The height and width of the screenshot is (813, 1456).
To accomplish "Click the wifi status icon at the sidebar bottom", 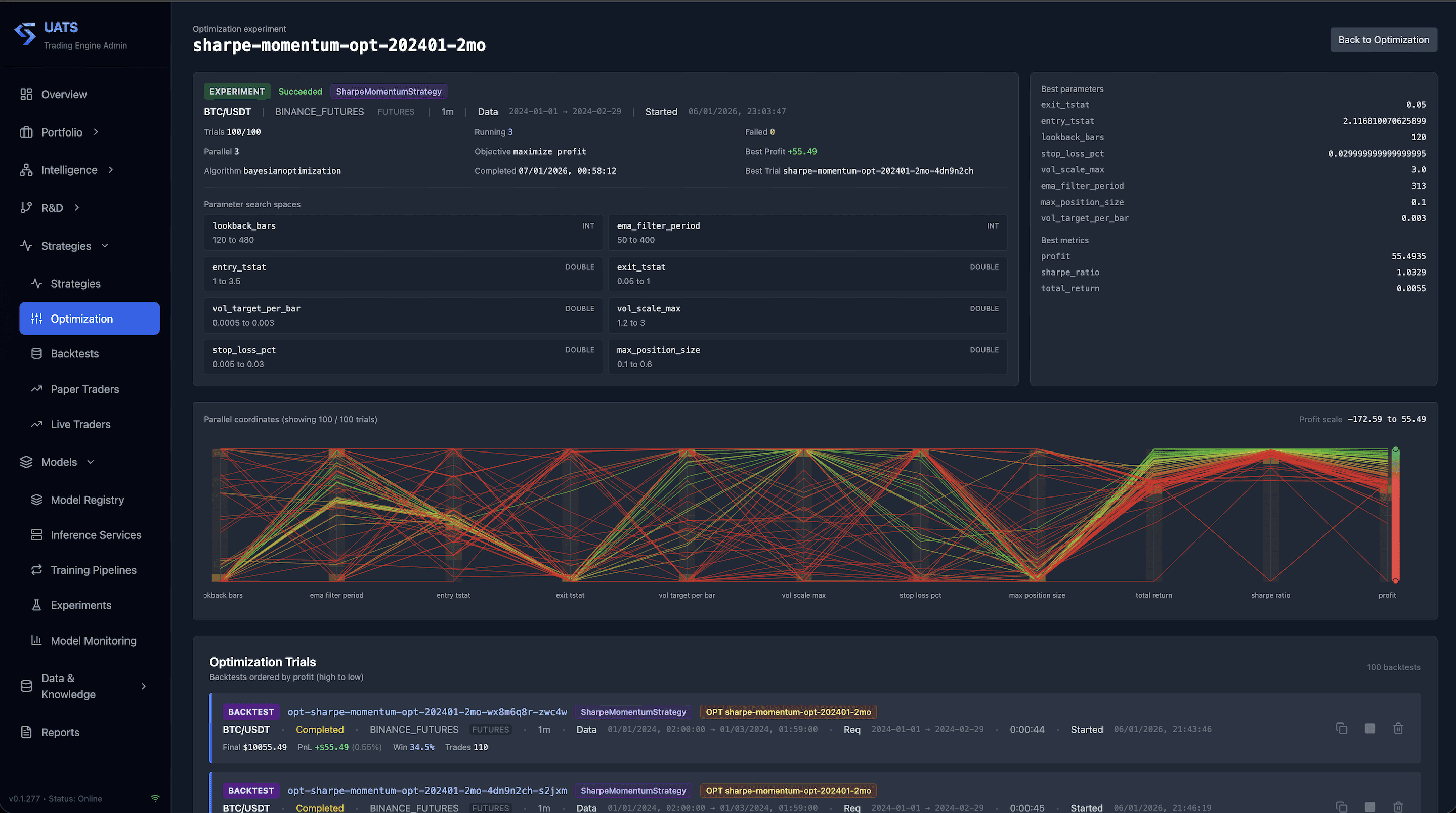I will coord(155,798).
